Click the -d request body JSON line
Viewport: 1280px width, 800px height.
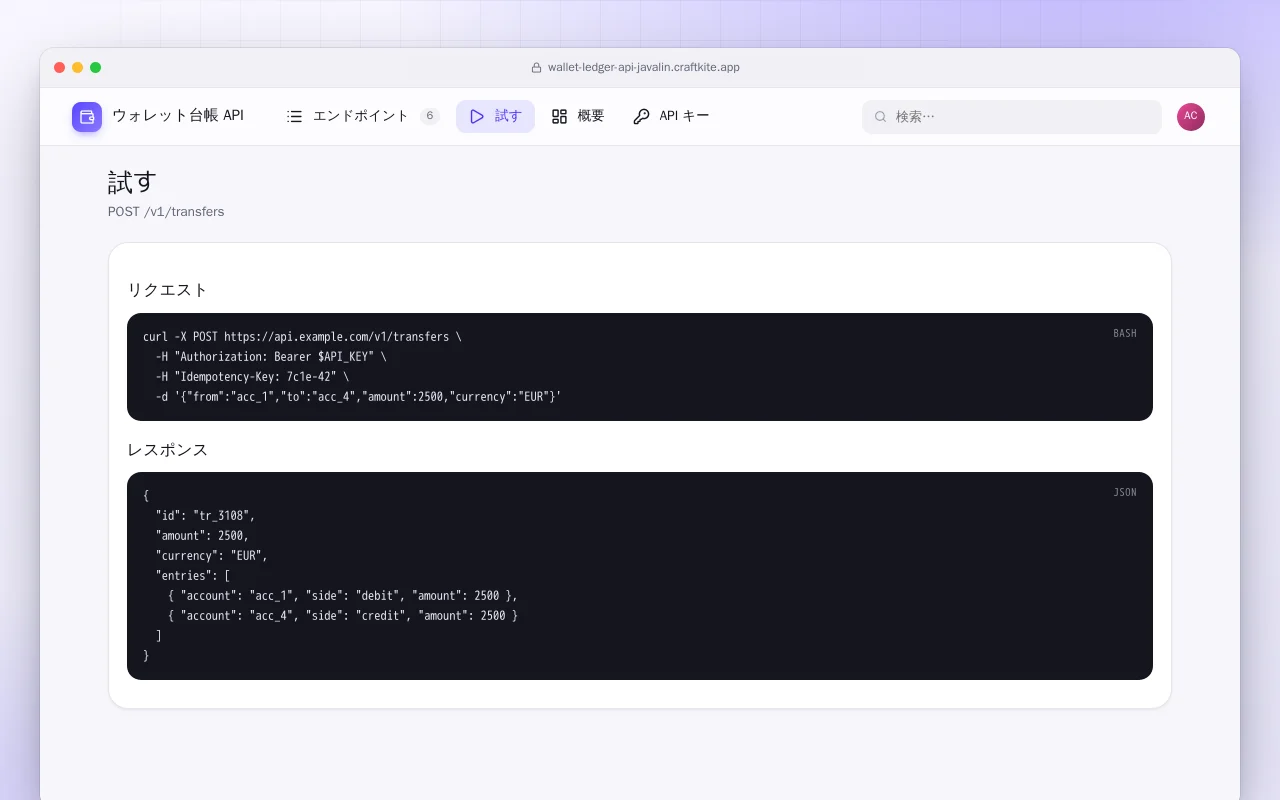coord(358,397)
